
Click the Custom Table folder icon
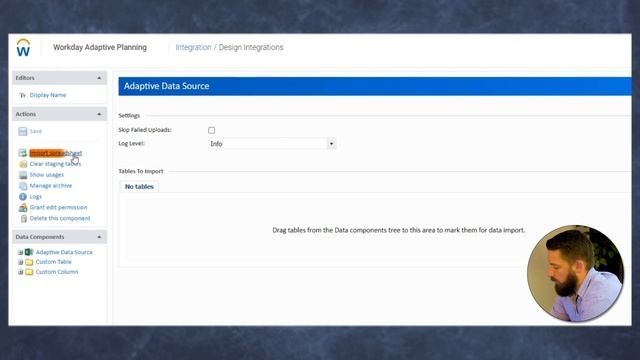(29, 262)
